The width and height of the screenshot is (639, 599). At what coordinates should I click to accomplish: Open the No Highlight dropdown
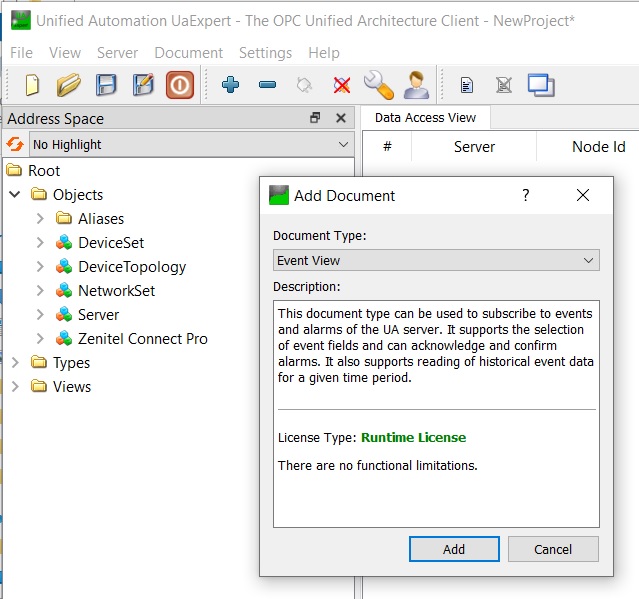190,144
